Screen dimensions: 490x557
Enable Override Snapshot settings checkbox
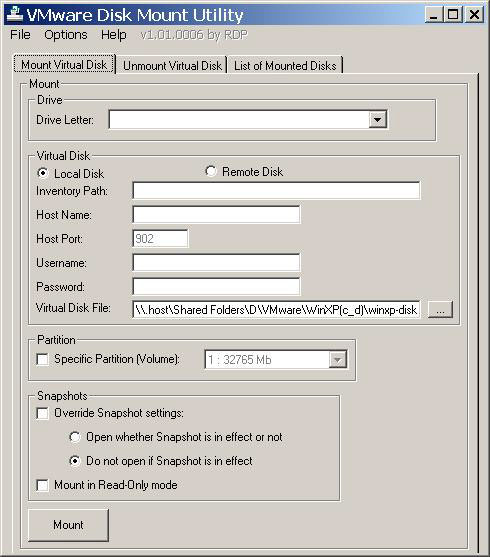[43, 413]
